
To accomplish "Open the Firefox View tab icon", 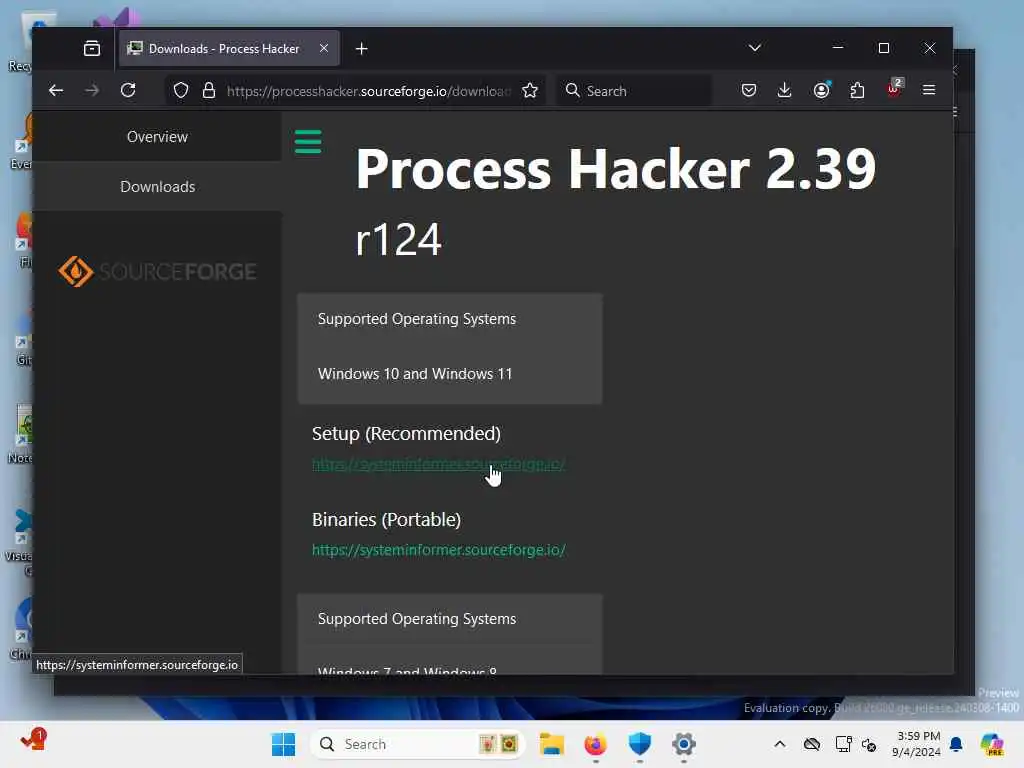I will pos(91,48).
